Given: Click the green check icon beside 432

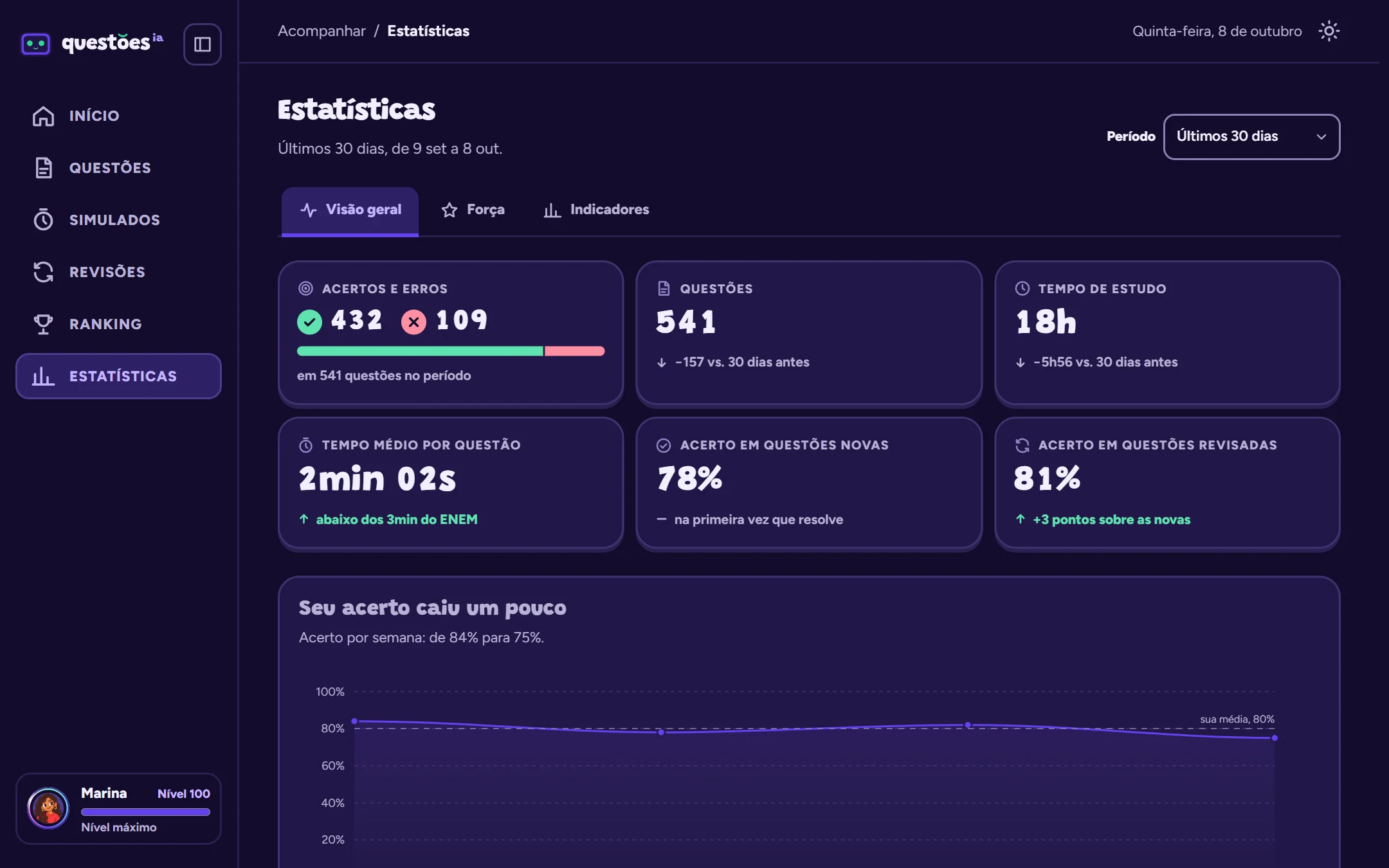Looking at the screenshot, I should [x=309, y=321].
